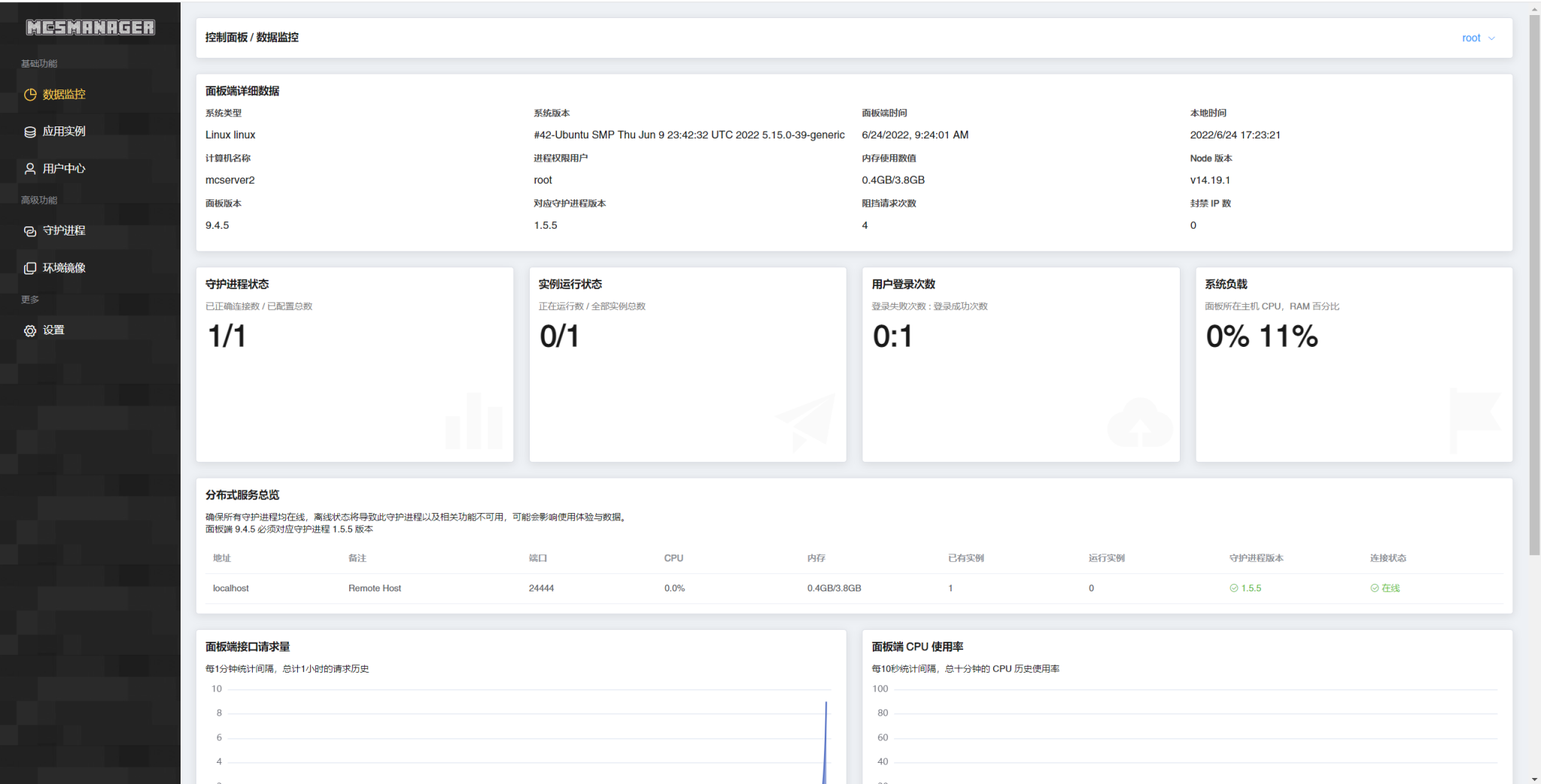The width and height of the screenshot is (1541, 784).
Task: Click the MCSMANAGER logo
Action: (x=92, y=28)
